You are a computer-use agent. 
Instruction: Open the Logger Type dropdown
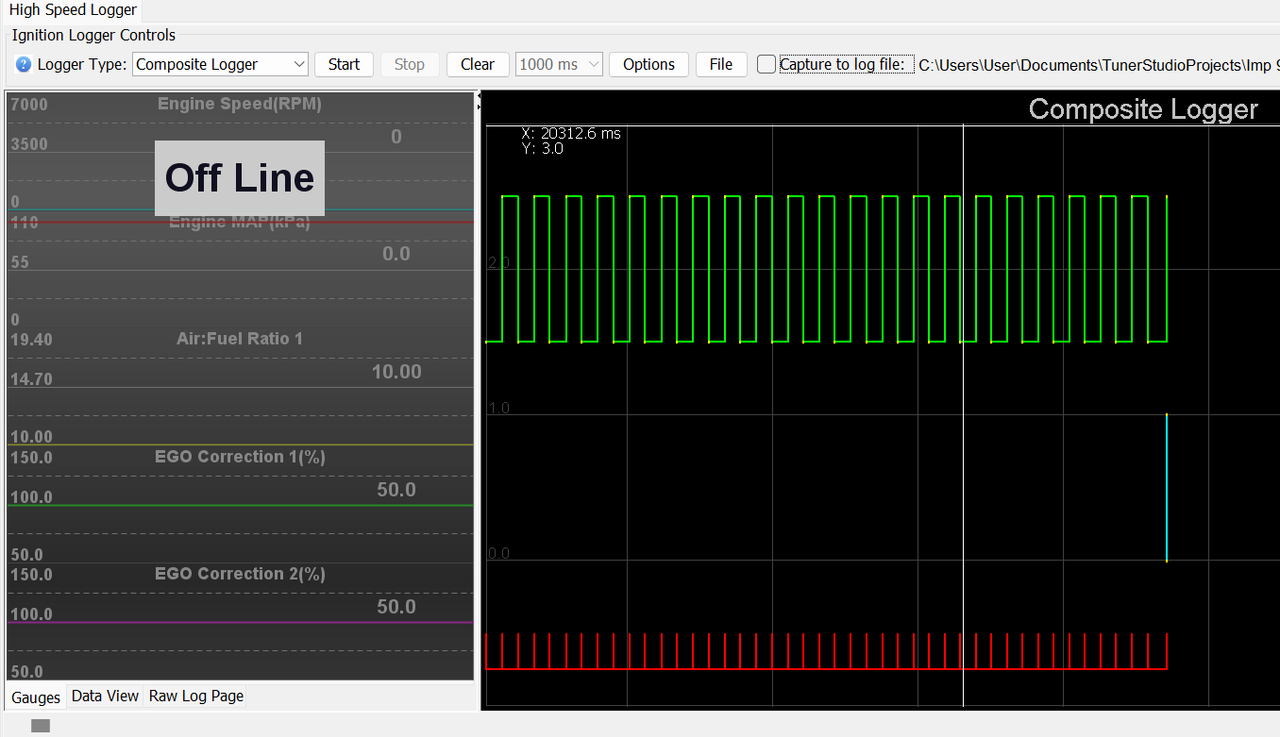(220, 64)
